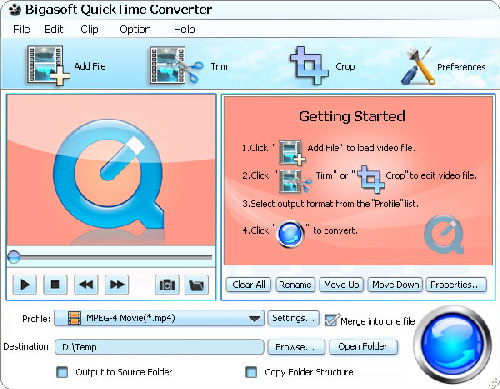This screenshot has width=500, height=389.
Task: Open the Option menu
Action: (x=135, y=29)
